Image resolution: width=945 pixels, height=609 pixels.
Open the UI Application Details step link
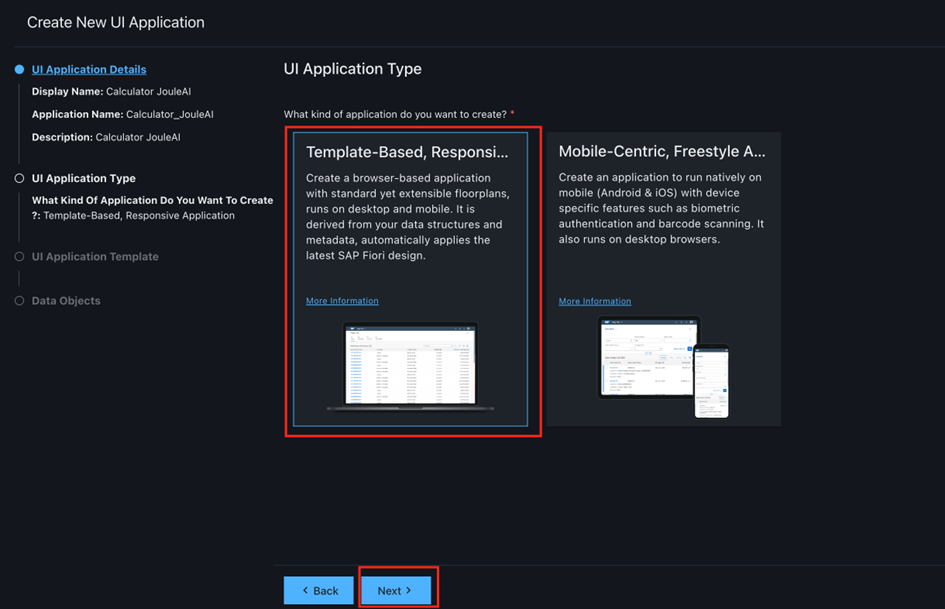89,70
